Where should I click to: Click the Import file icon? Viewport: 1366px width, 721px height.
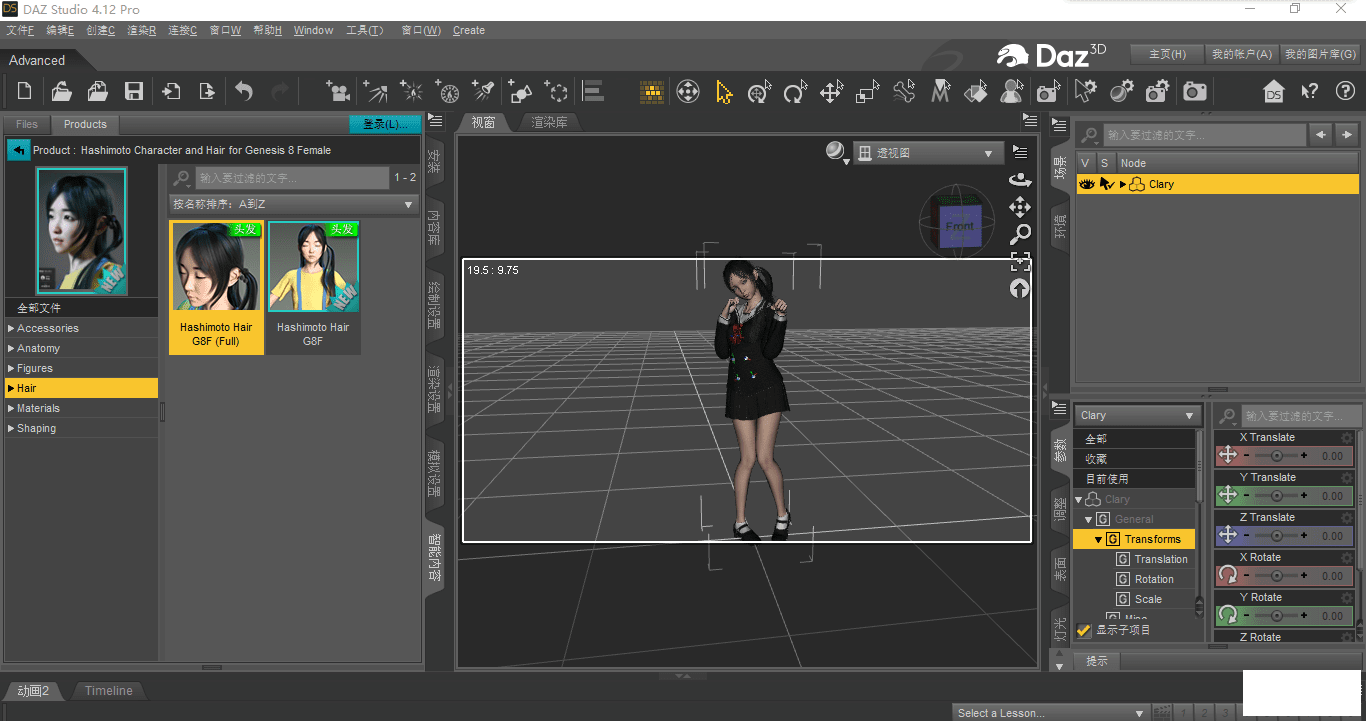(171, 92)
